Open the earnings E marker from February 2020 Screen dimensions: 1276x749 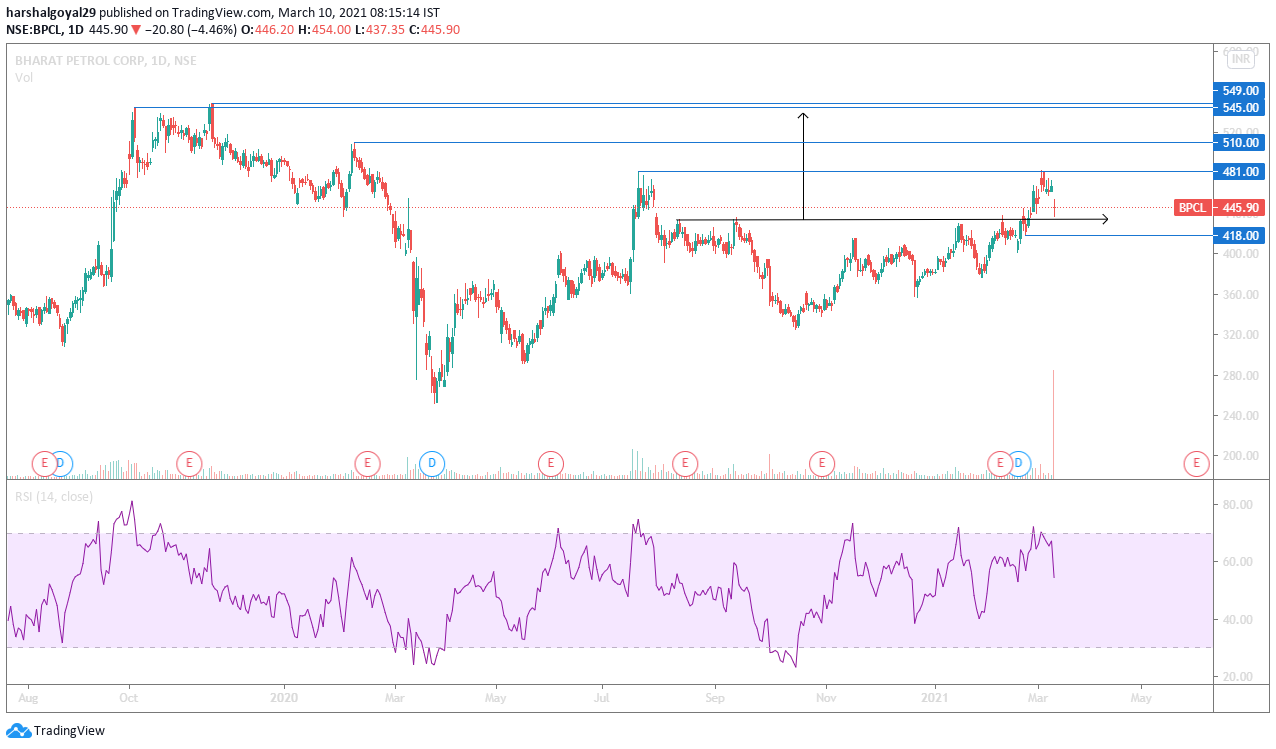(367, 463)
